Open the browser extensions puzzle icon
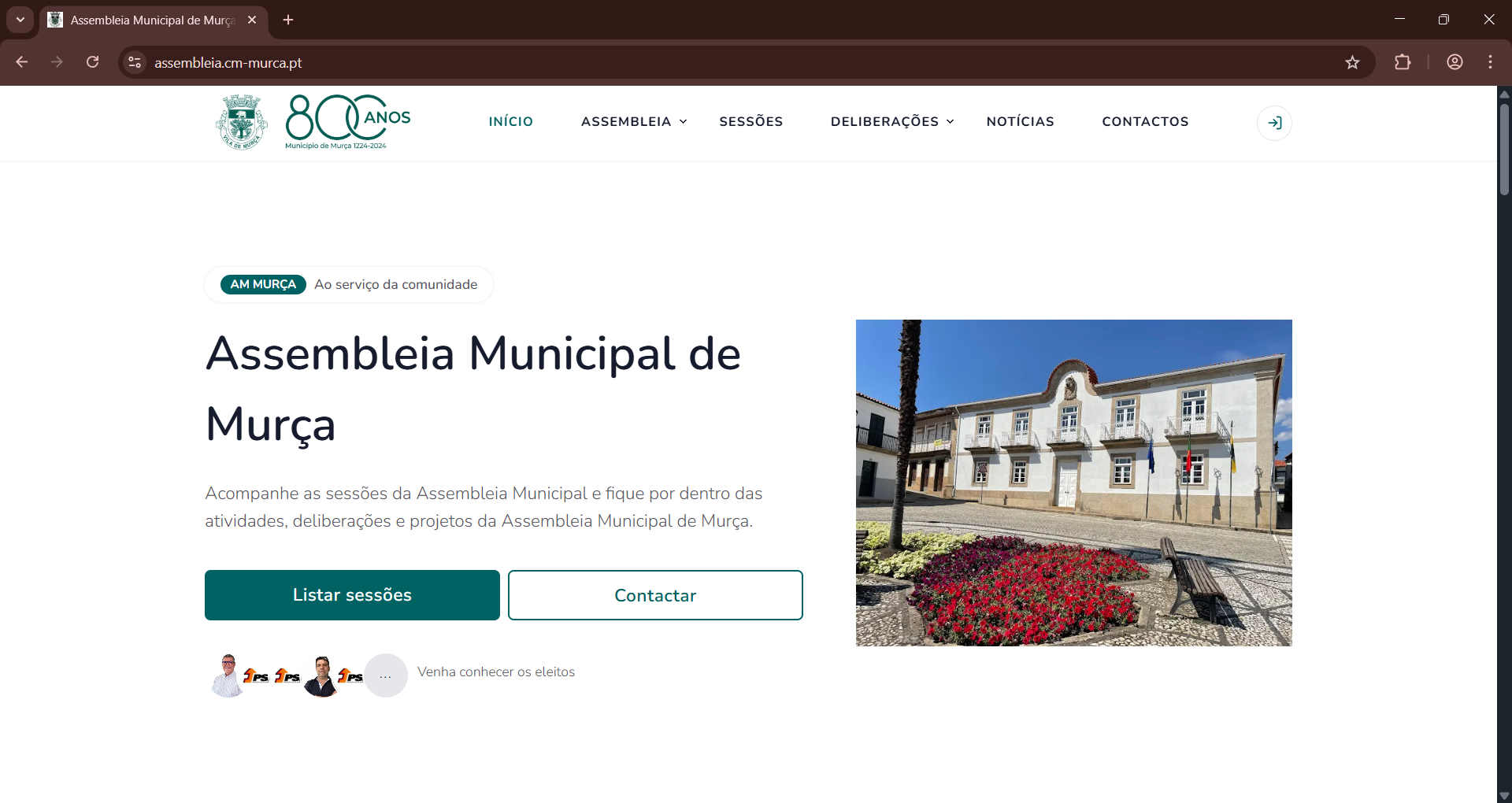The image size is (1512, 803). [1403, 62]
